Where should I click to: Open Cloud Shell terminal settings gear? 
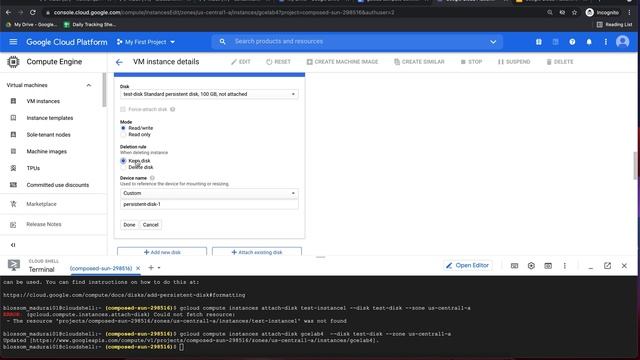pyautogui.click(x=531, y=266)
